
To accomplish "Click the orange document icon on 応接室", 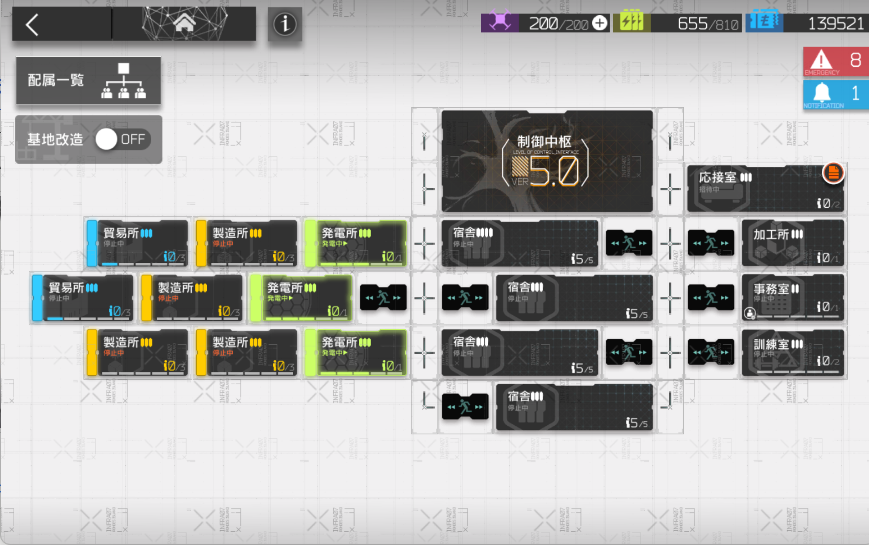I will [x=832, y=173].
